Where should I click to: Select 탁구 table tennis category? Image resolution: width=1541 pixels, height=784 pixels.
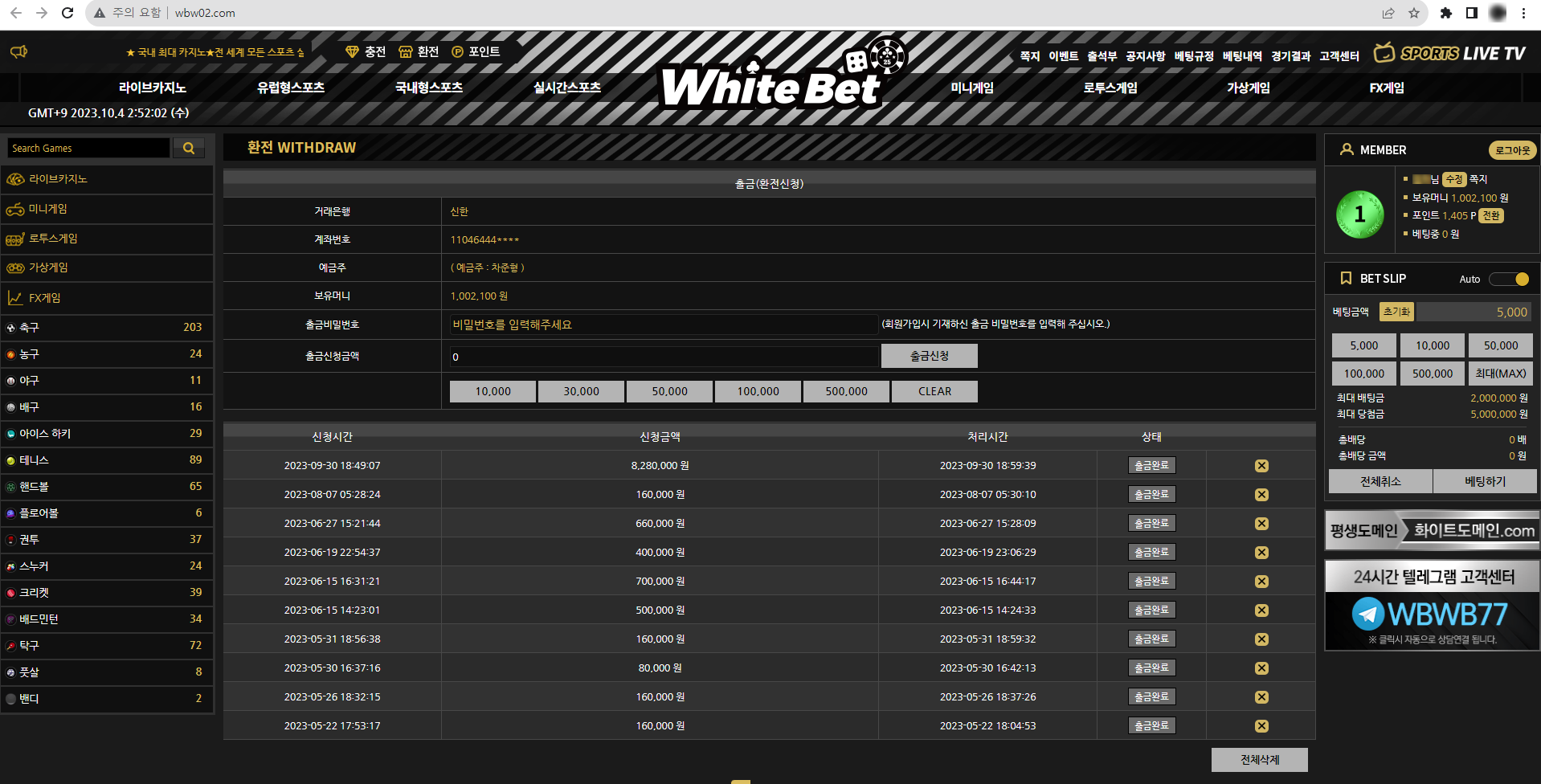point(107,645)
